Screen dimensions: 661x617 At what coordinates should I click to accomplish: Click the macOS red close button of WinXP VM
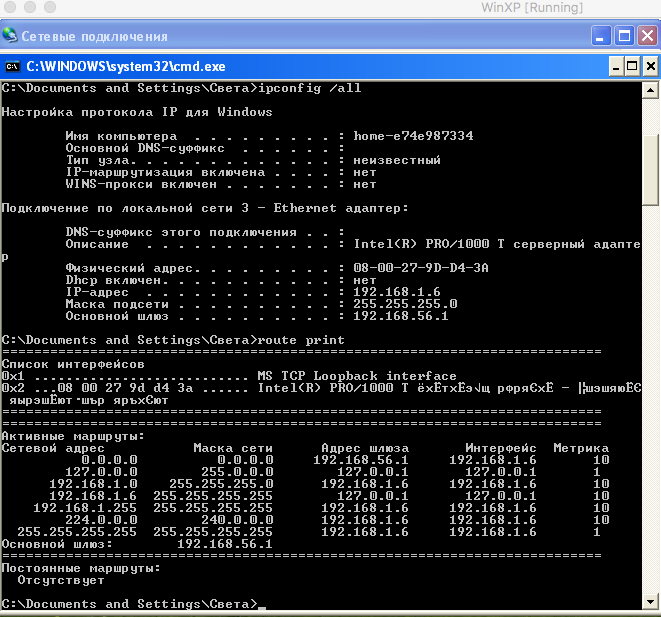[10, 7]
